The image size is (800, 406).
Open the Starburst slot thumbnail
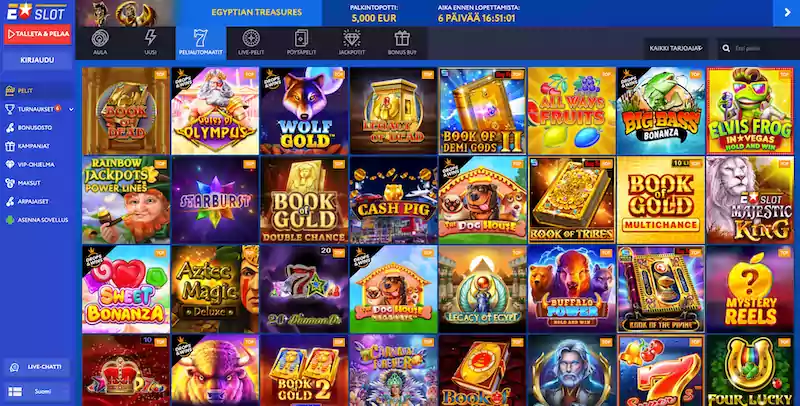(x=215, y=200)
